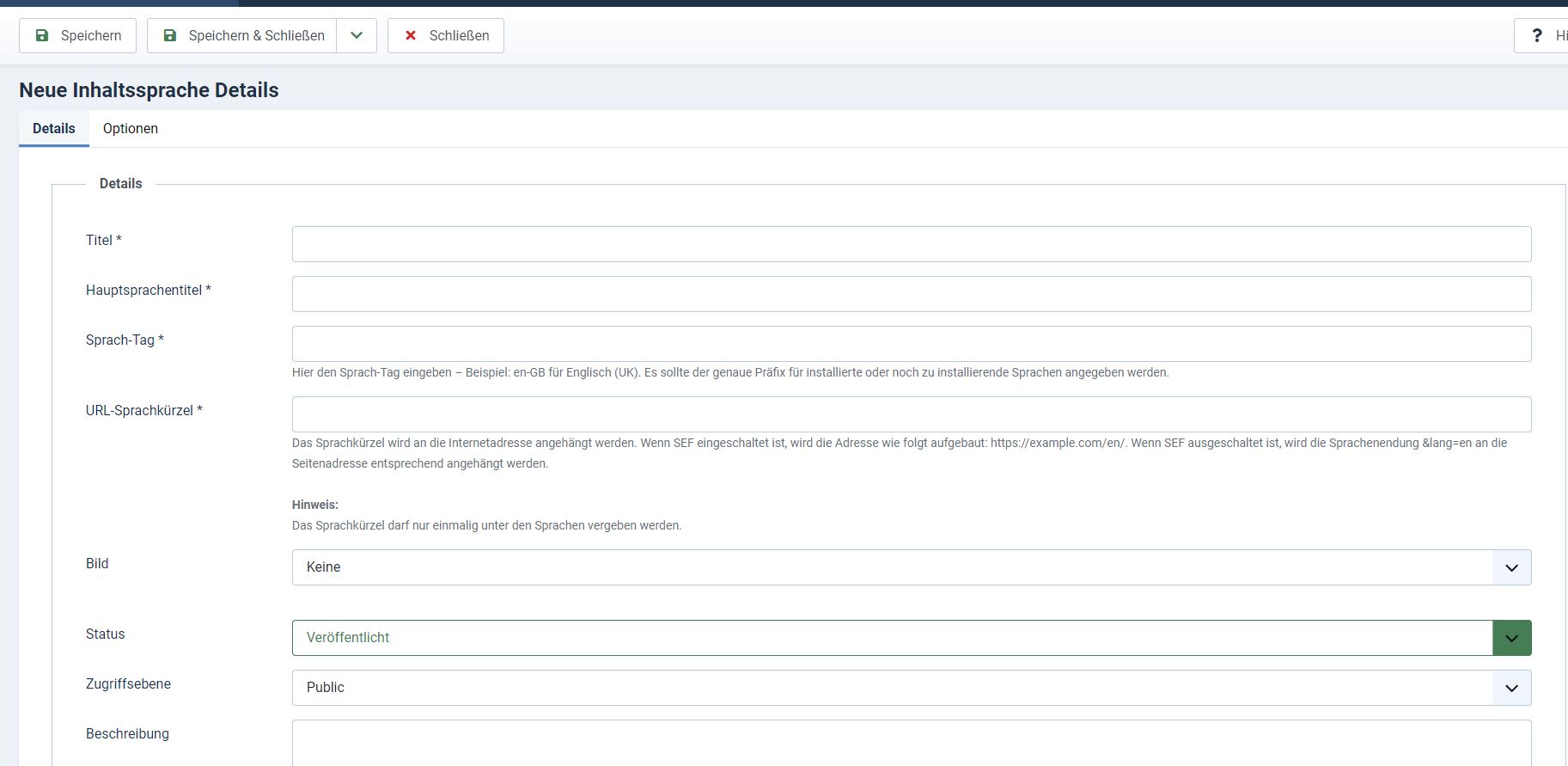
Task: Click the Titel field label
Action: [x=99, y=241]
